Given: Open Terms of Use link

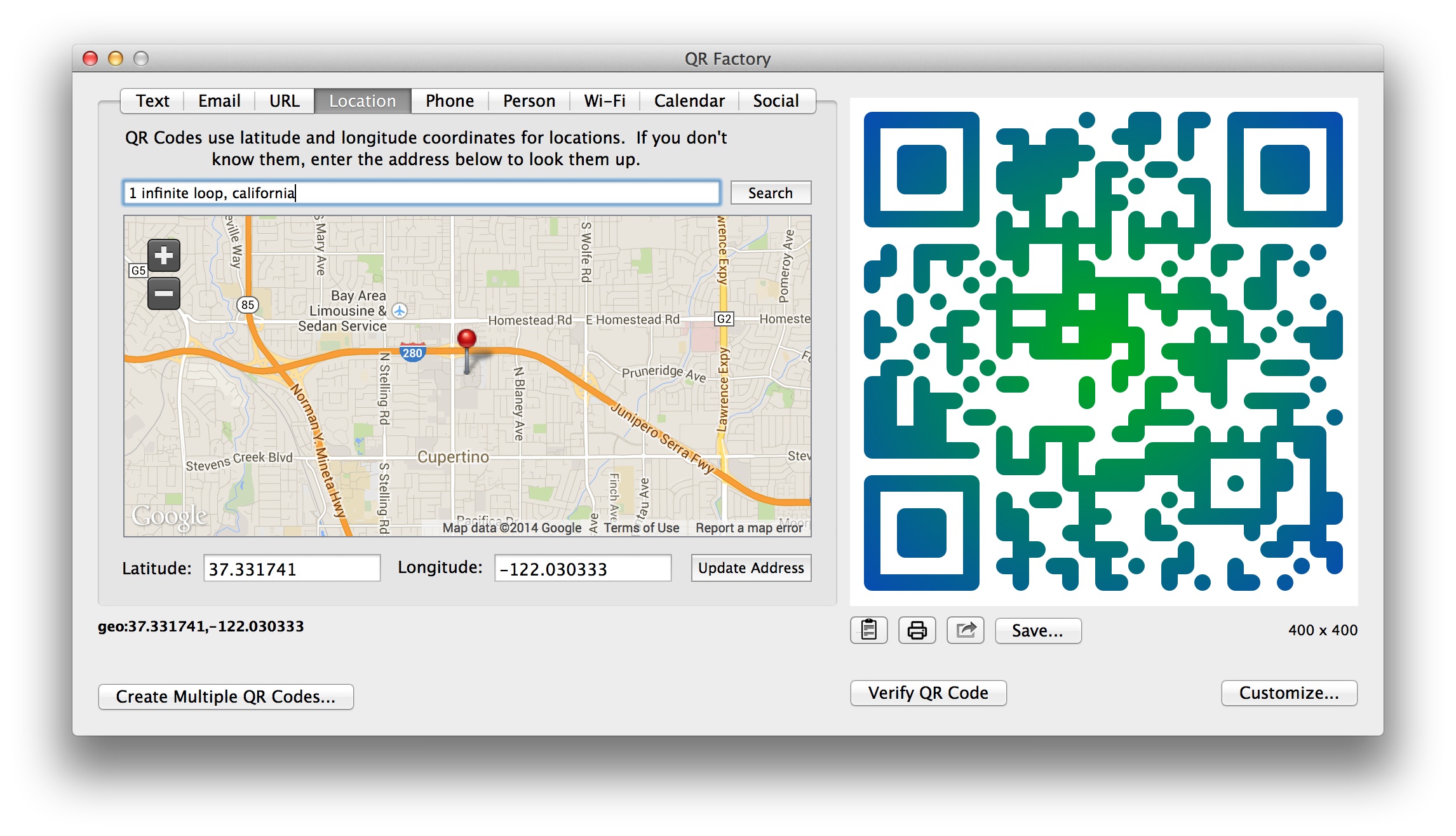Looking at the screenshot, I should (x=640, y=528).
